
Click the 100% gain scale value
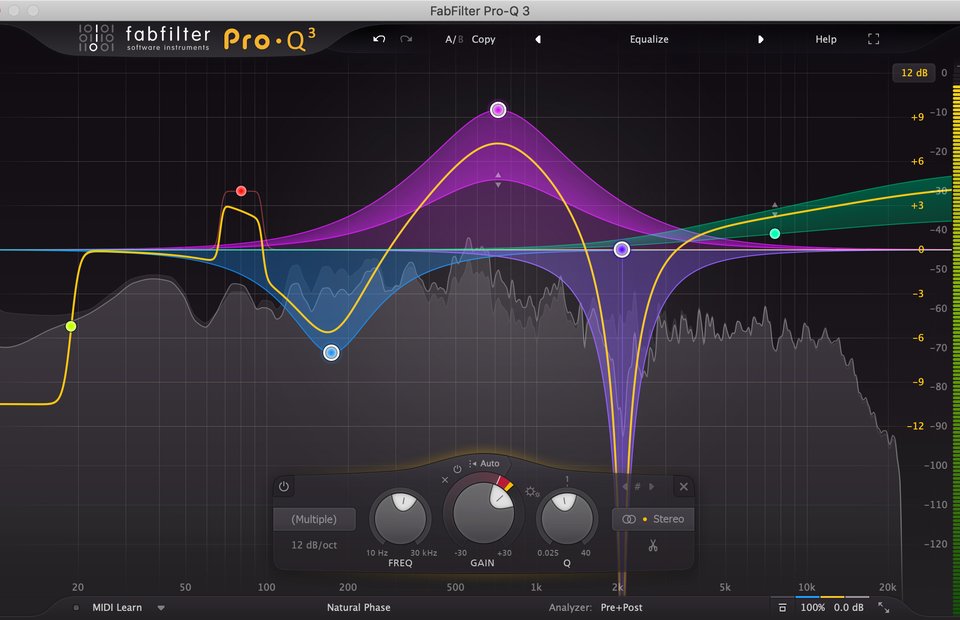(812, 607)
